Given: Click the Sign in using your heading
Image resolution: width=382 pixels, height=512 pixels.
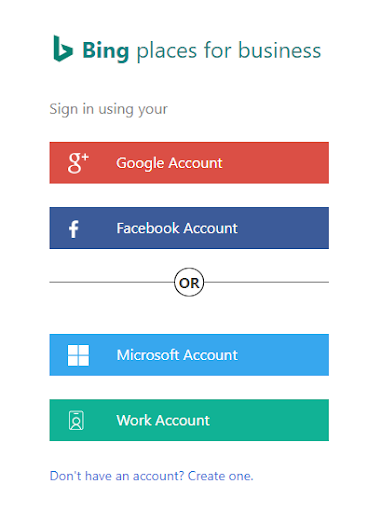Looking at the screenshot, I should pyautogui.click(x=108, y=109).
